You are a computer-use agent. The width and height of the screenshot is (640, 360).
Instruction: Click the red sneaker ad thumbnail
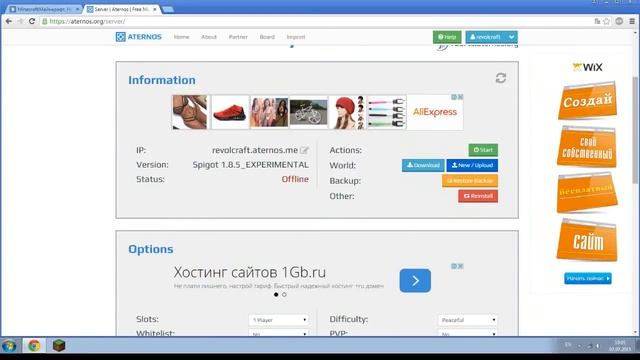pyautogui.click(x=230, y=112)
